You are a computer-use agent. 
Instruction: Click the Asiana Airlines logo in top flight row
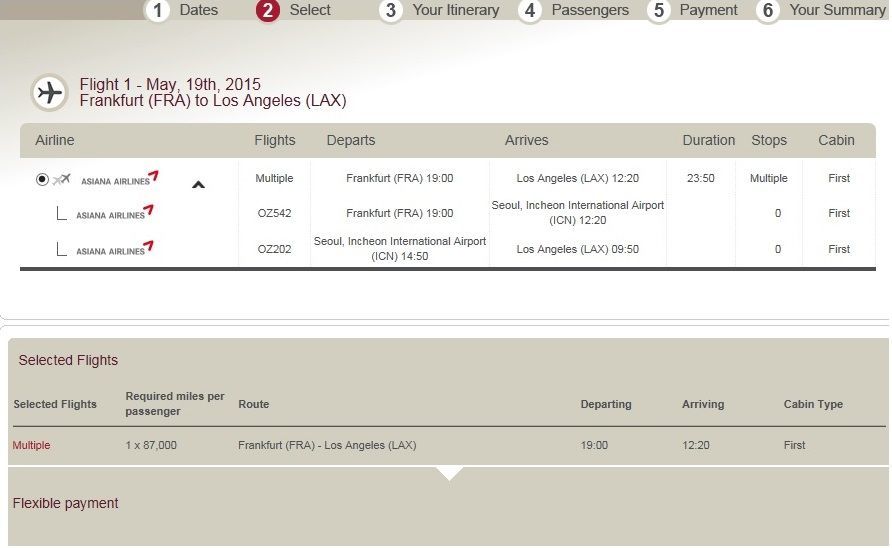119,179
